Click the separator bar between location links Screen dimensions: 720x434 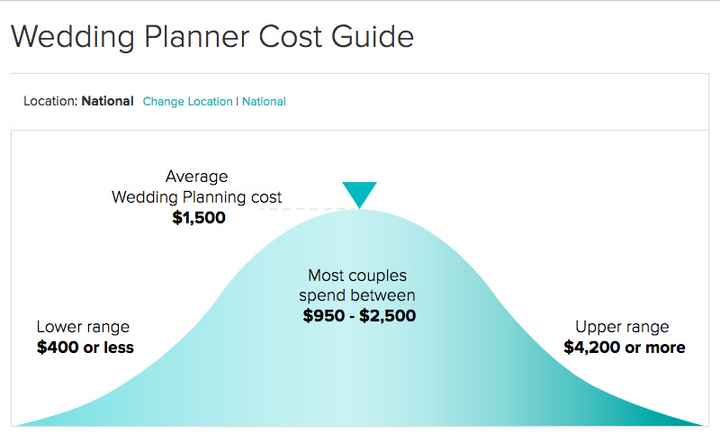coord(237,102)
